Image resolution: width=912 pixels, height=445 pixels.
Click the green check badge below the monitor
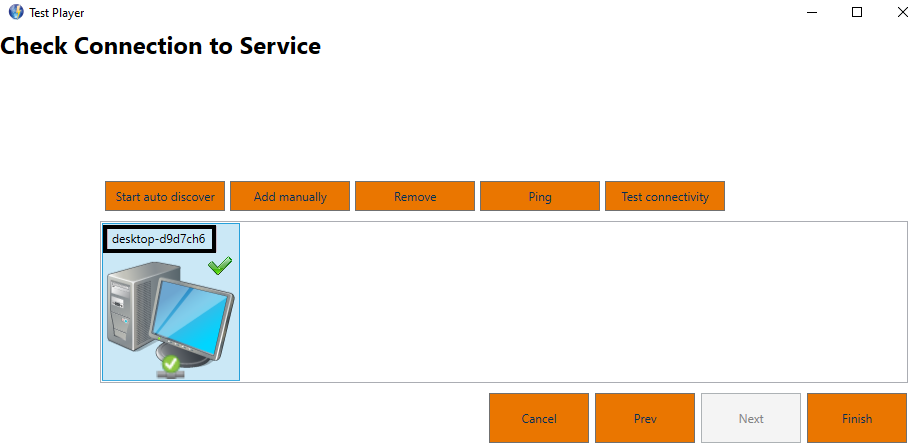(171, 364)
